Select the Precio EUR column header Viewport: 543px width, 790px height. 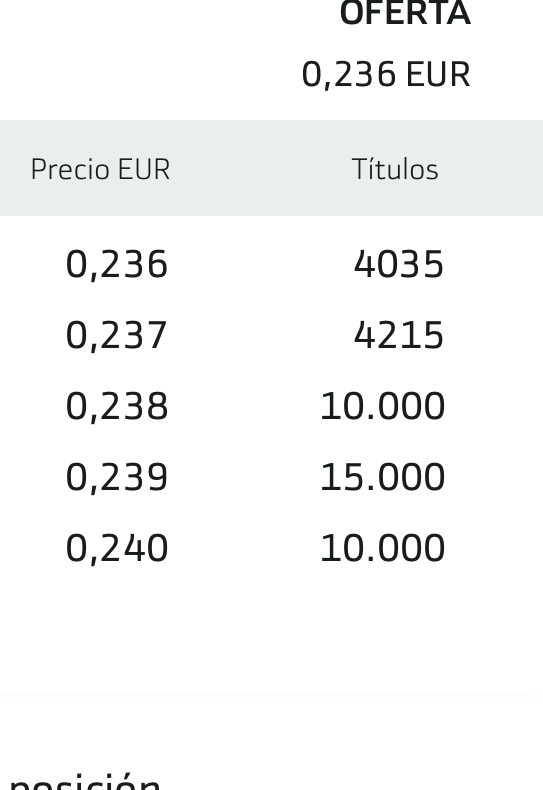[x=100, y=169]
